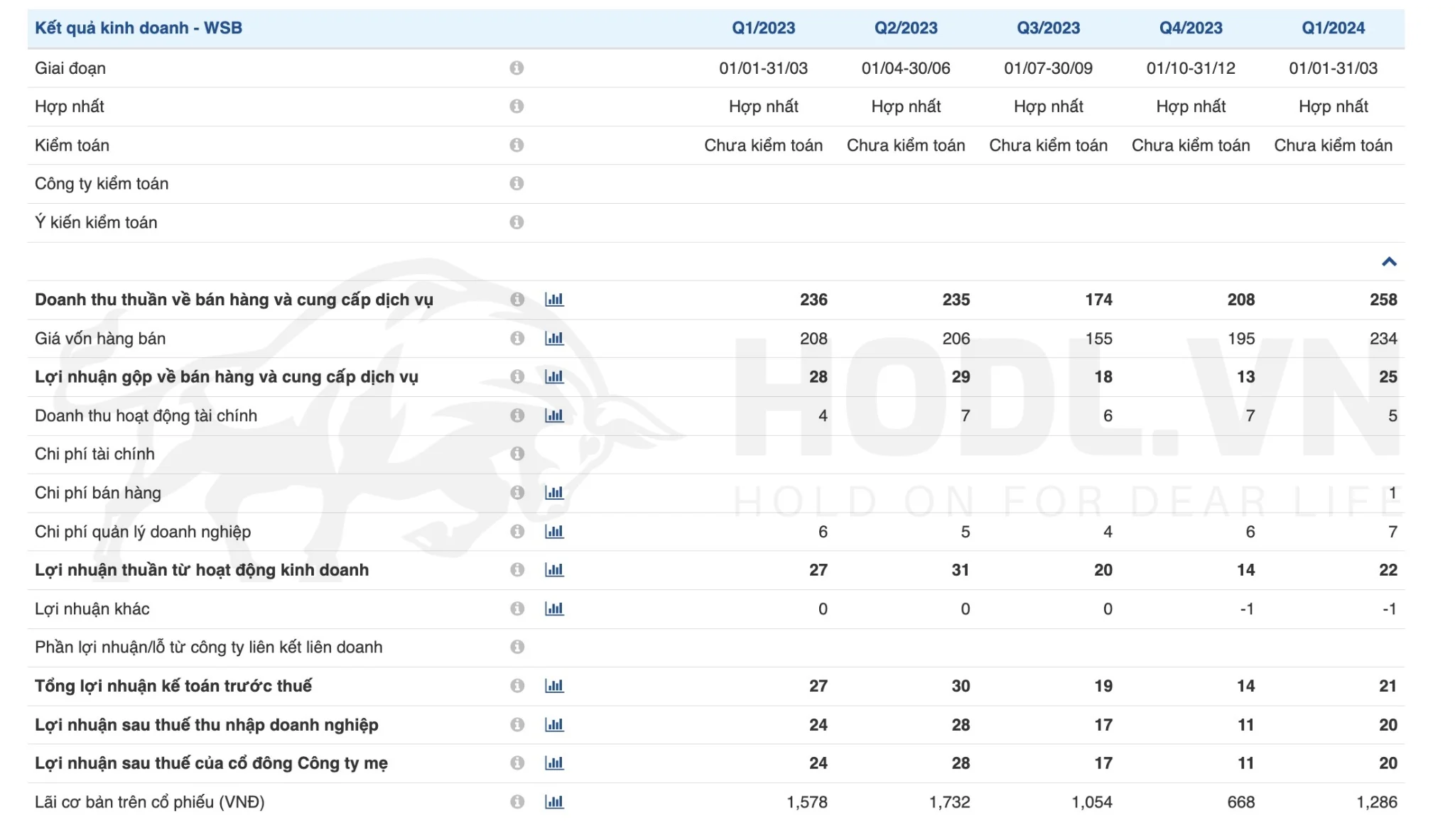This screenshot has height=840, width=1455.
Task: Click Kết quả kinh doanh - WSB title
Action: [x=139, y=28]
